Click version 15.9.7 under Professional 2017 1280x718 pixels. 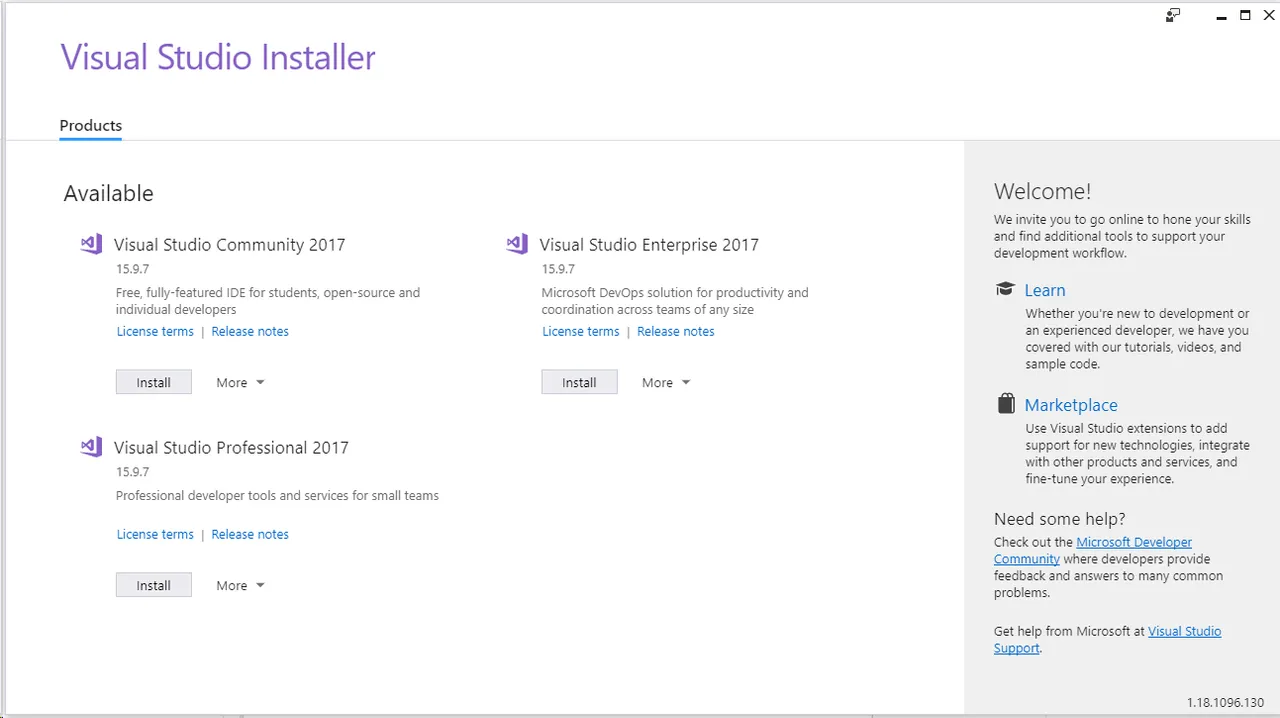[x=132, y=472]
